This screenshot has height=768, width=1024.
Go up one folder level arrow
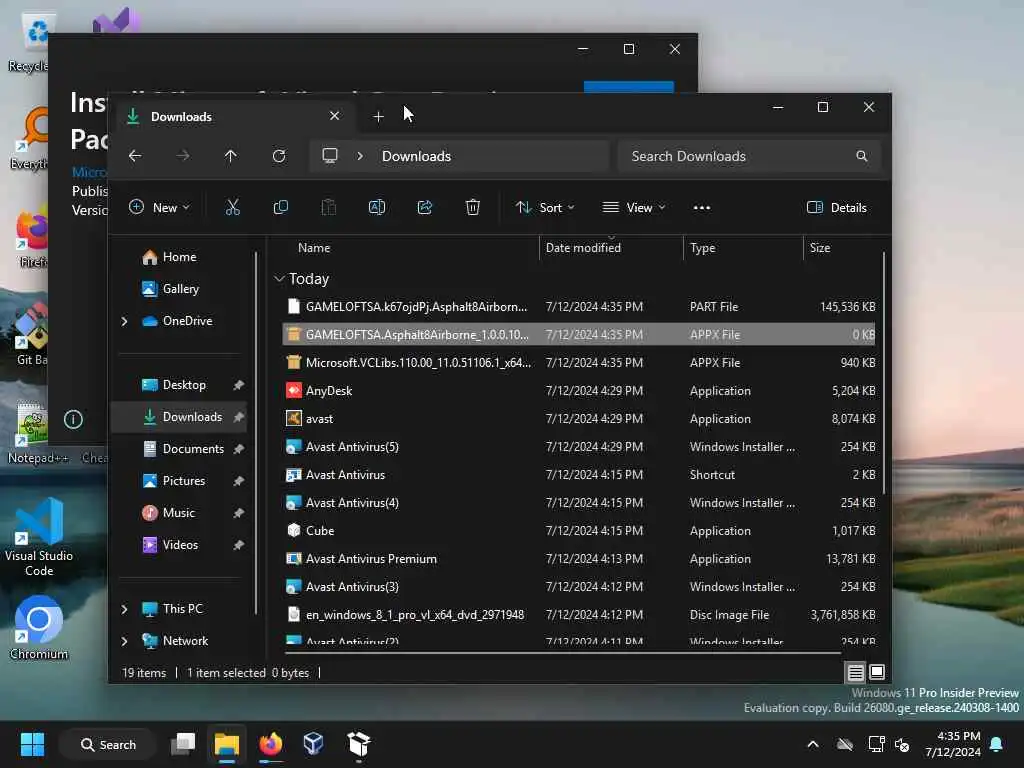point(231,156)
